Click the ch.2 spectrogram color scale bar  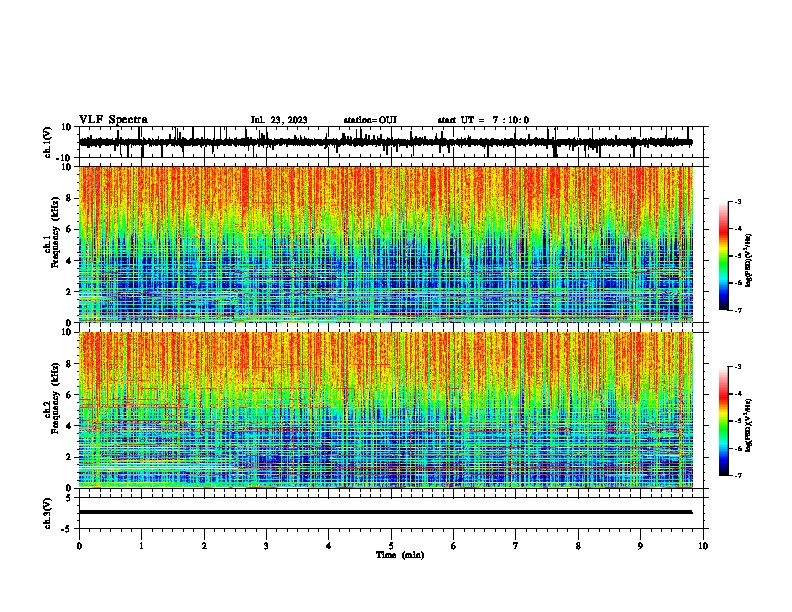724,421
